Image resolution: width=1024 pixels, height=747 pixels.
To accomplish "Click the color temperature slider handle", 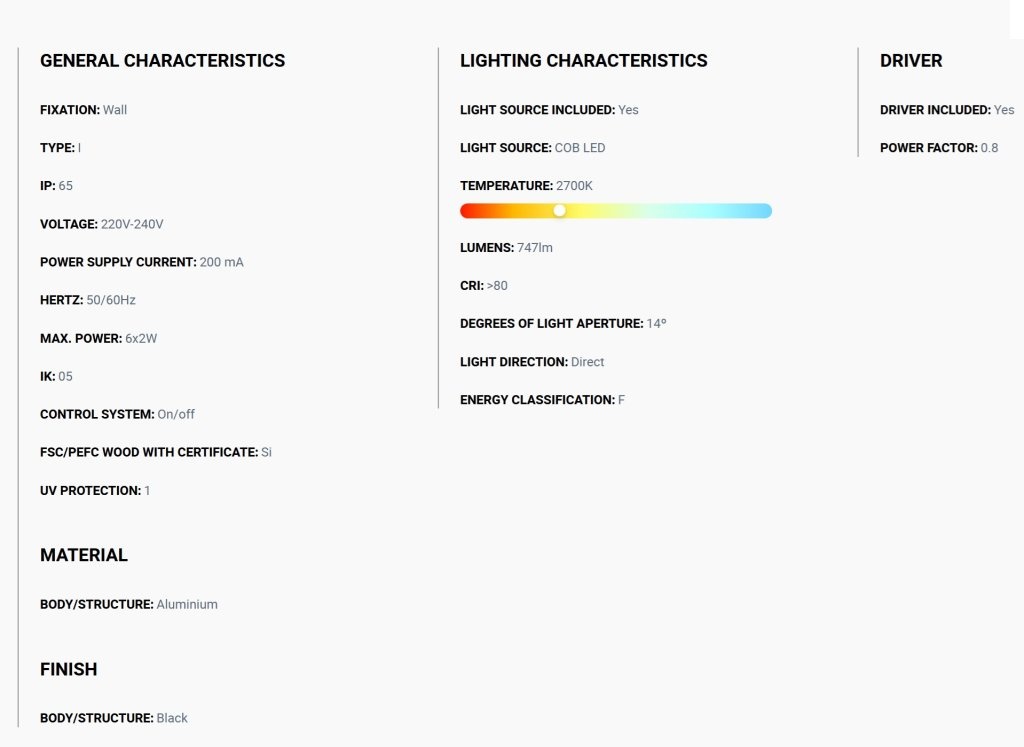I will [559, 210].
